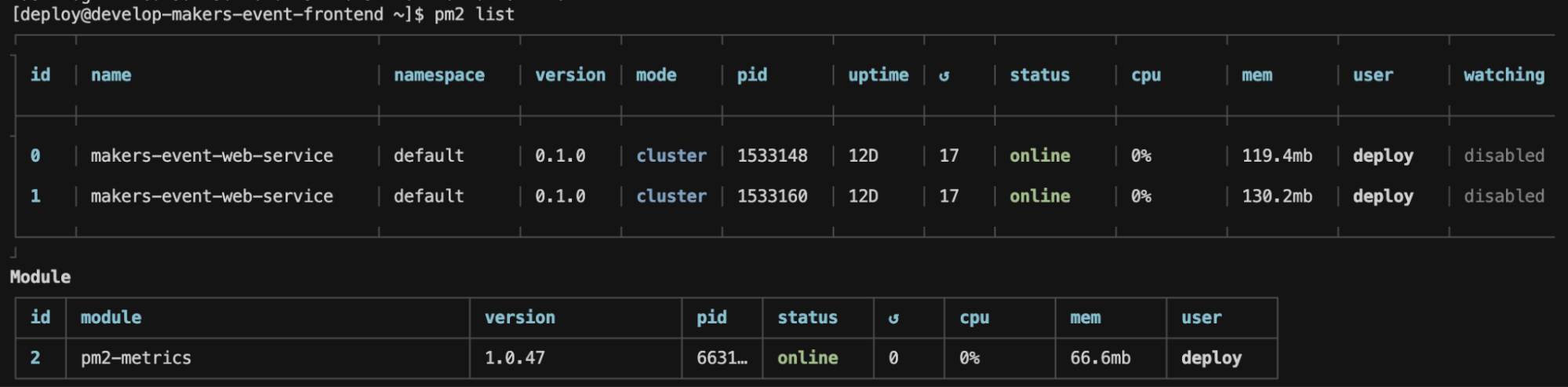Click 'deploy' user in pm2-metrics row
Screen dimensions: 1568x387
point(1211,358)
